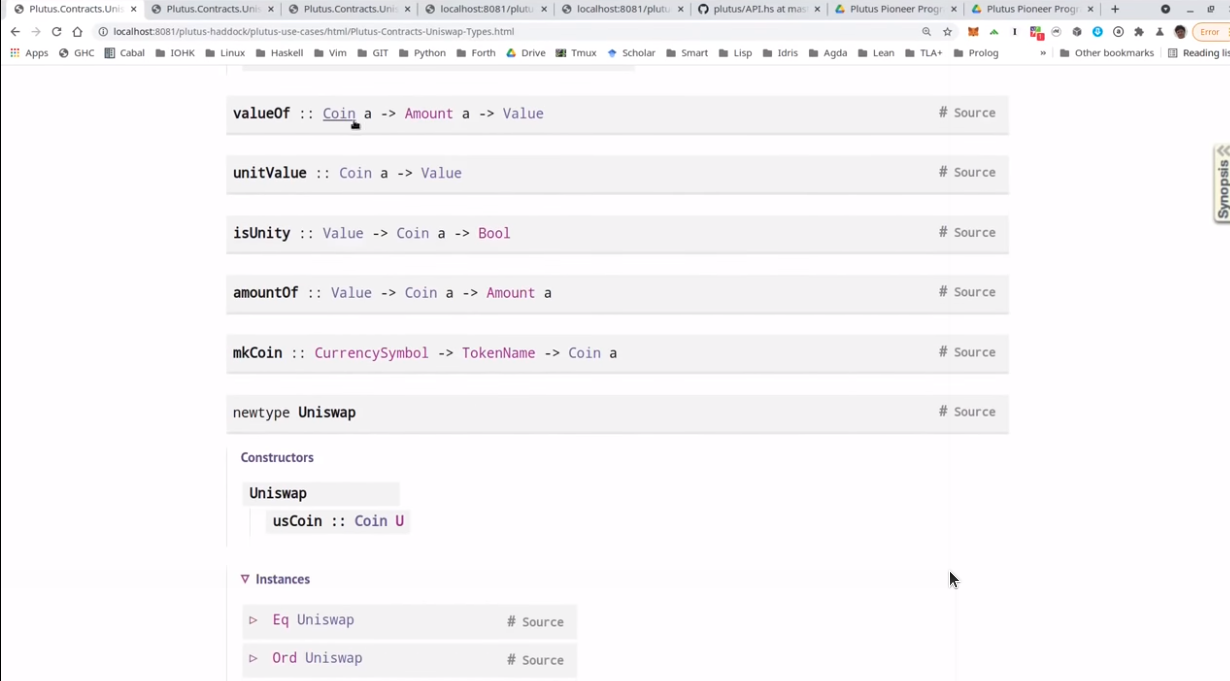The height and width of the screenshot is (681, 1230).
Task: Click the browser reload icon
Action: [x=56, y=32]
